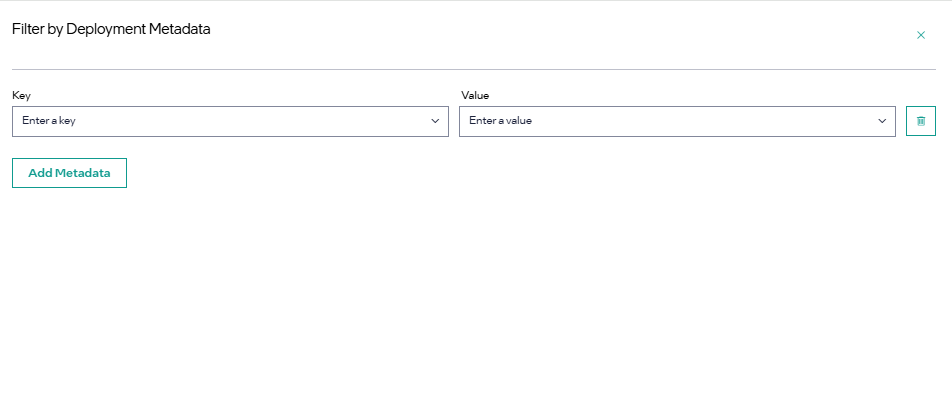Click the 'Filter by Deployment Metadata' heading
The height and width of the screenshot is (402, 952).
tap(111, 29)
